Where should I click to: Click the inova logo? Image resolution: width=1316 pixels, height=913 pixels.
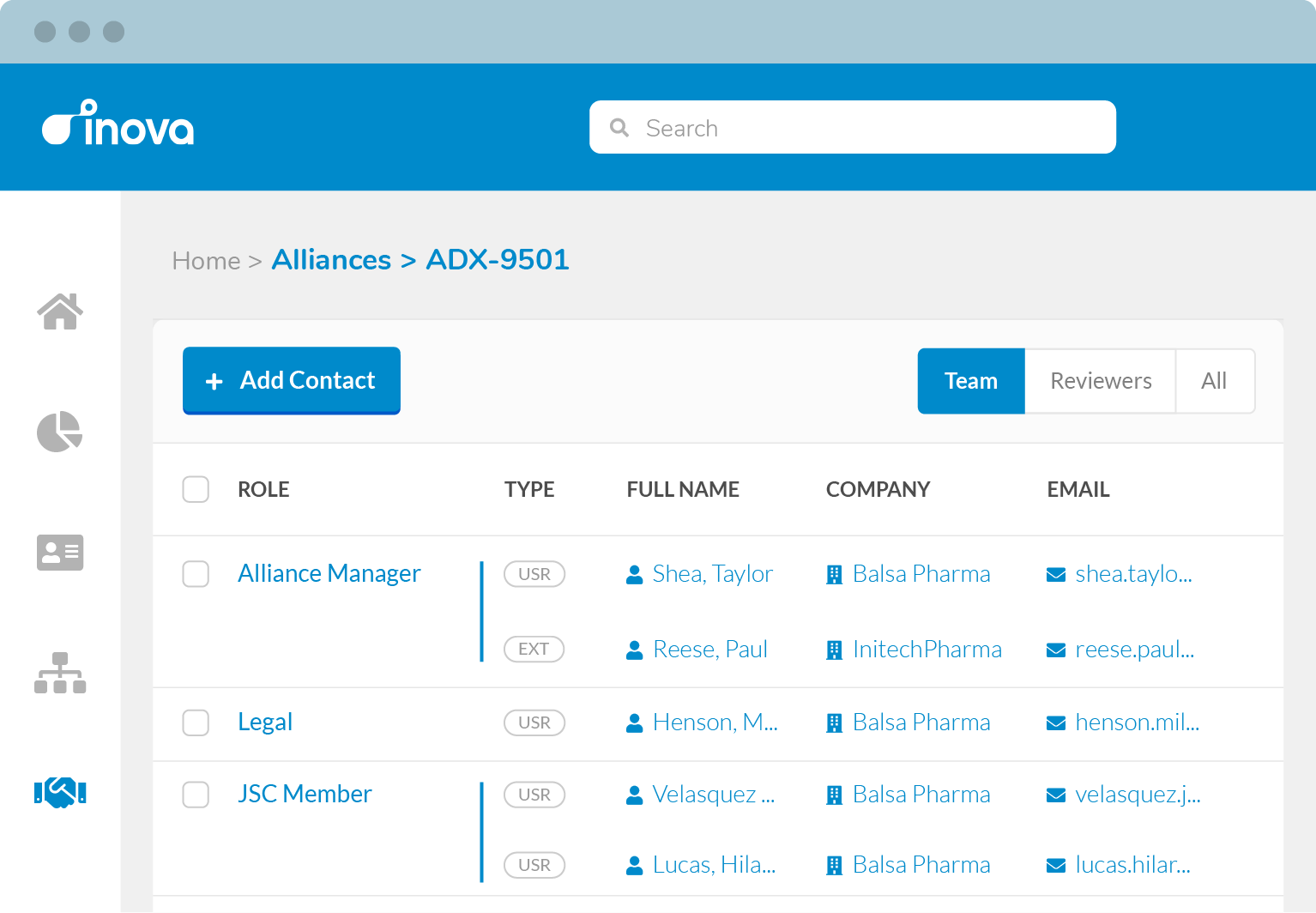tap(118, 123)
